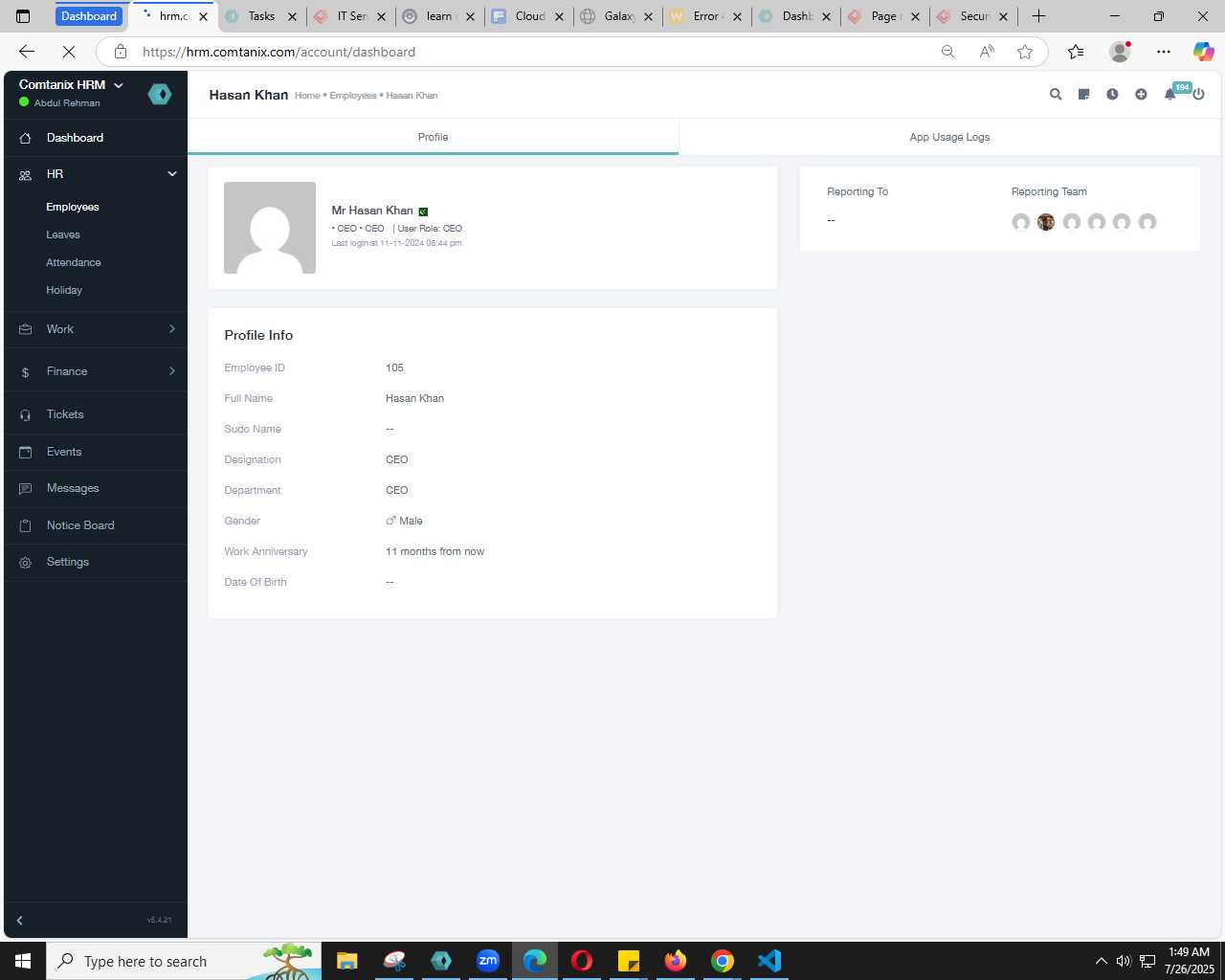The image size is (1225, 980).
Task: Open the search icon in the header
Action: coord(1056,95)
